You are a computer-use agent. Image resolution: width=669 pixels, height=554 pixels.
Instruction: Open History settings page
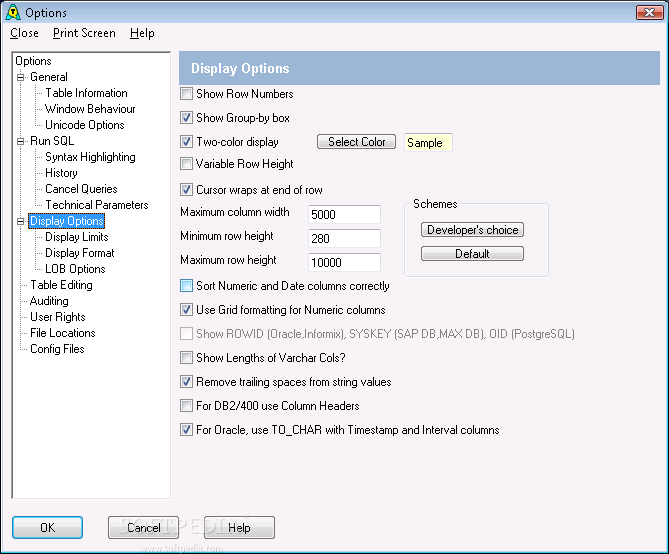pos(61,173)
